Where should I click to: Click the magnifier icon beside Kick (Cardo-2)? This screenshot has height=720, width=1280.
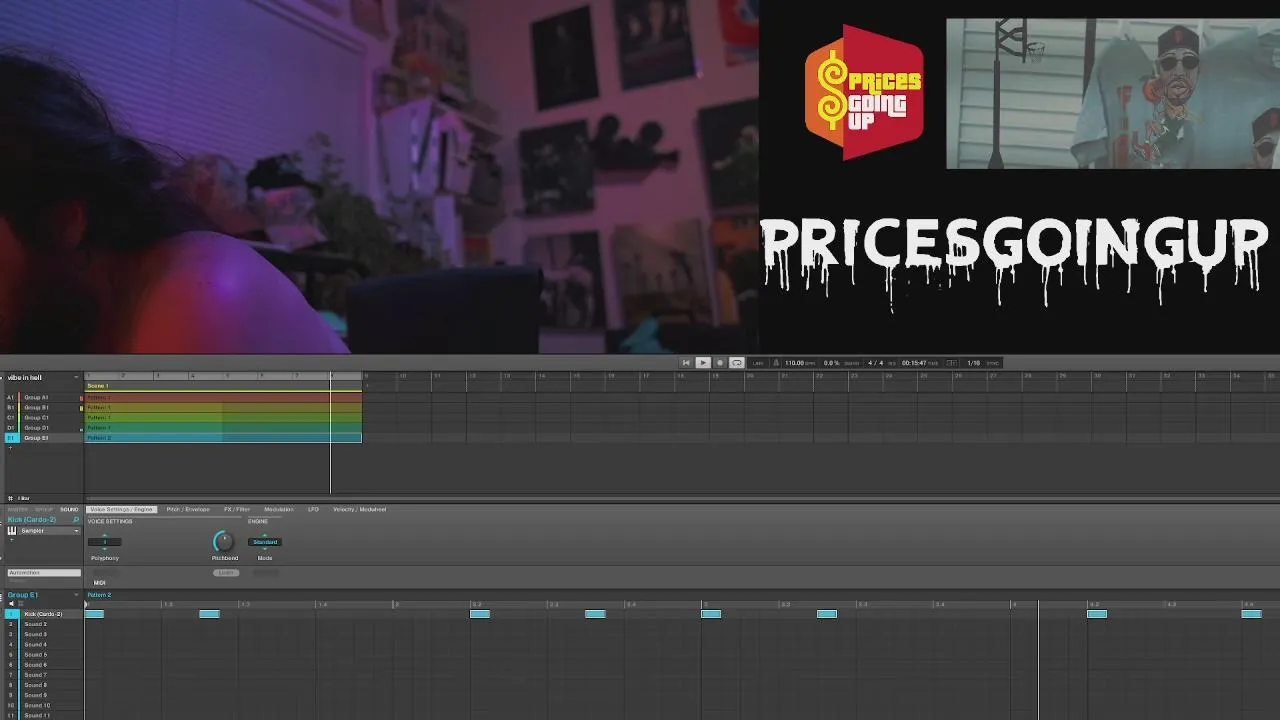[x=76, y=520]
